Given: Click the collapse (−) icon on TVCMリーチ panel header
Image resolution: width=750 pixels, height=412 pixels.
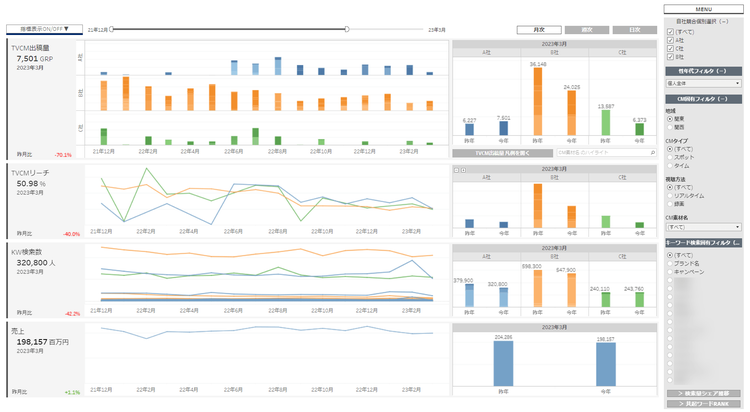Looking at the screenshot, I should point(456,170).
